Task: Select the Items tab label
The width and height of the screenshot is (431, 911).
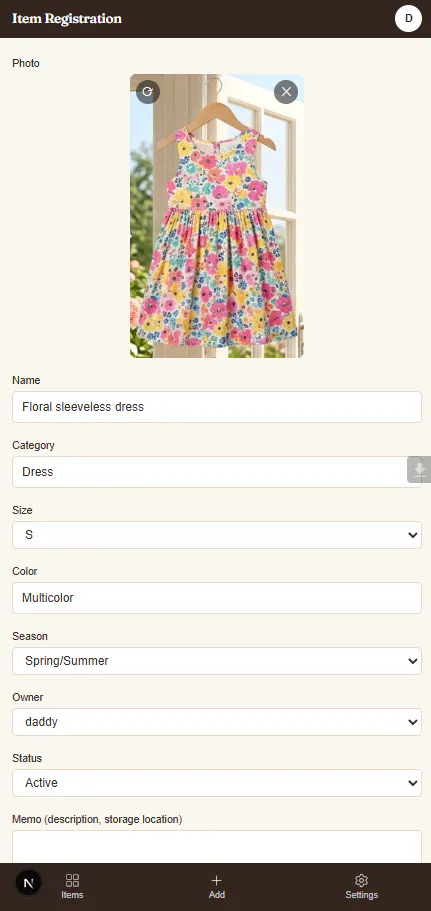Action: [72, 895]
